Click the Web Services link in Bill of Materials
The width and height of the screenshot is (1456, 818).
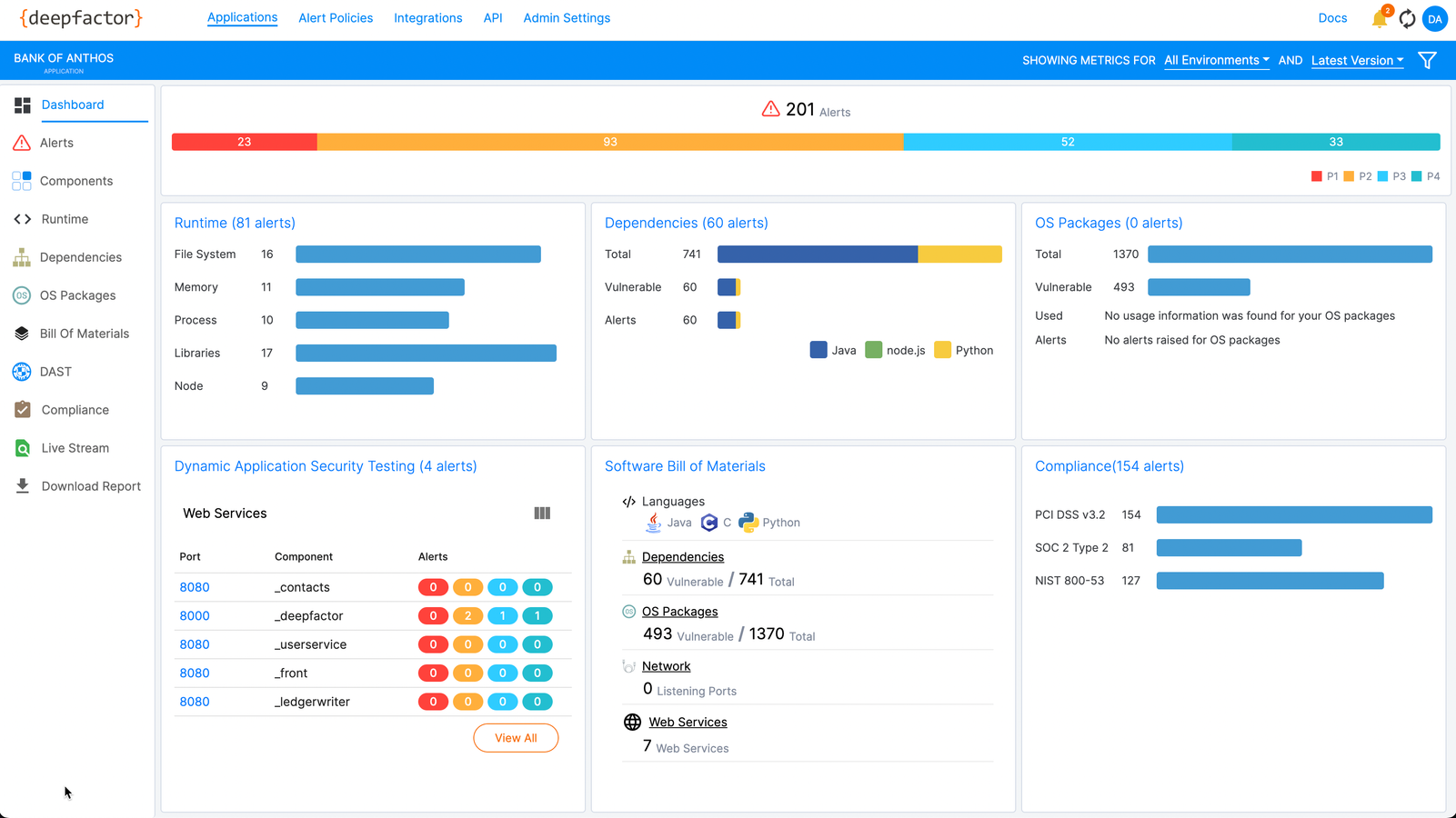coord(688,723)
